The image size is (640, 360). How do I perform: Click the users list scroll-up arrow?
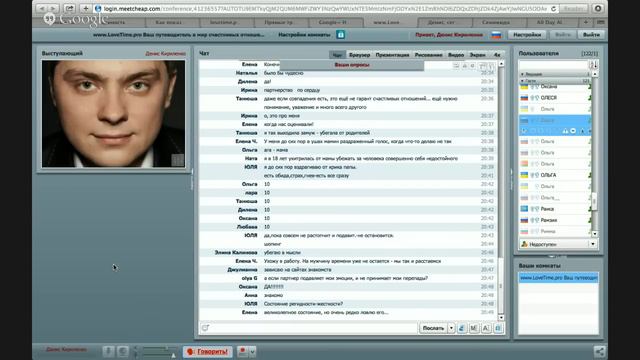point(595,74)
